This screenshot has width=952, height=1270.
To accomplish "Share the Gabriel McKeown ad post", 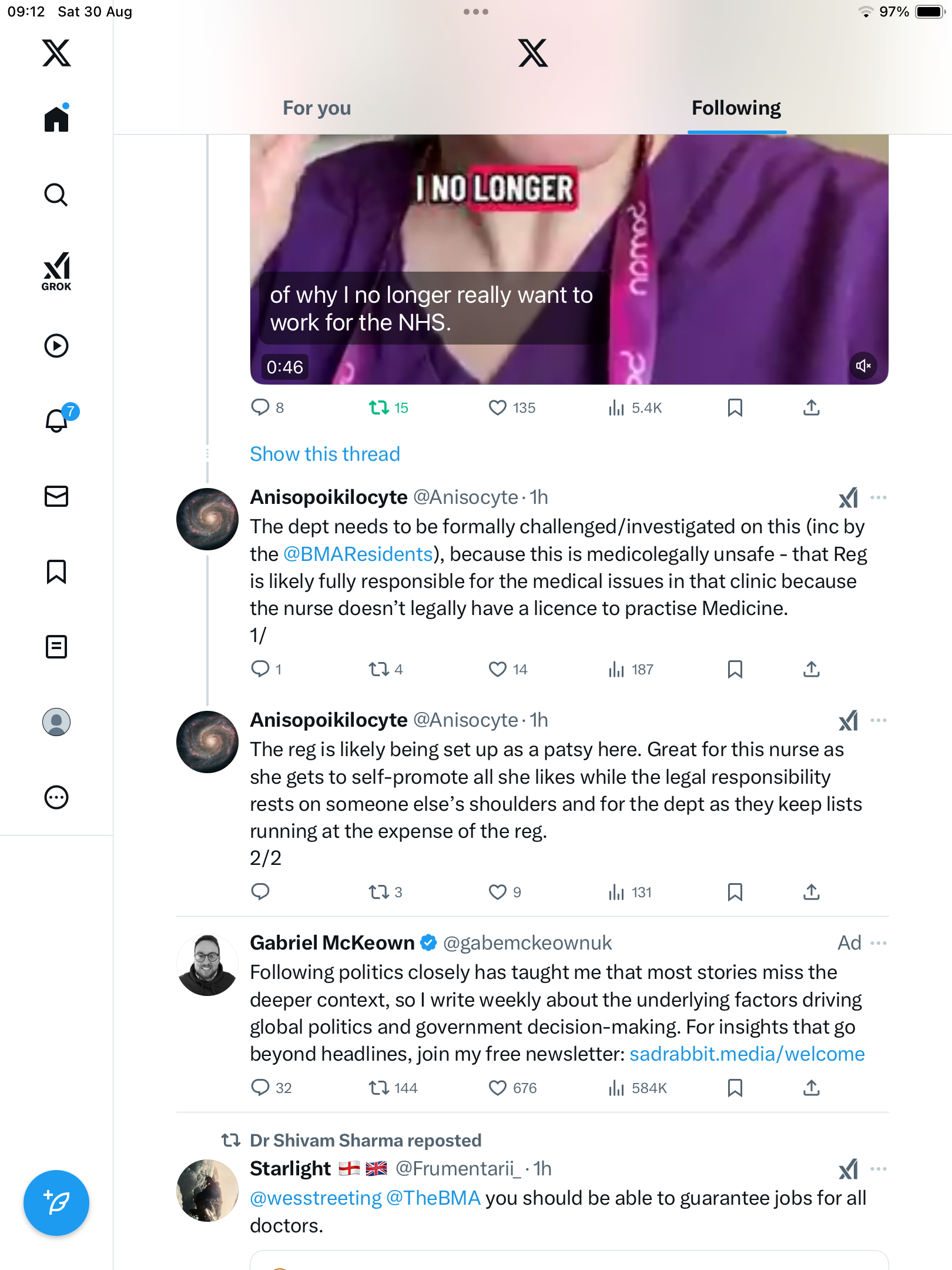I will [811, 1088].
